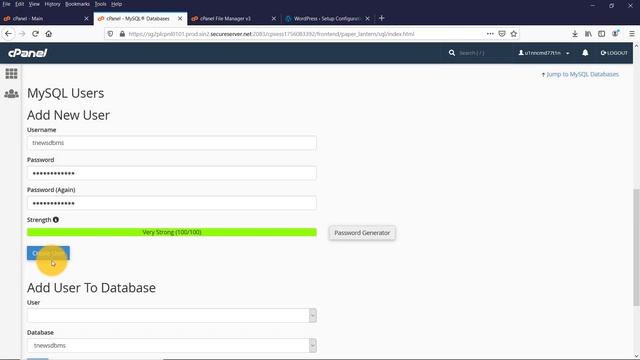Focus the Username input field

pos(172,143)
